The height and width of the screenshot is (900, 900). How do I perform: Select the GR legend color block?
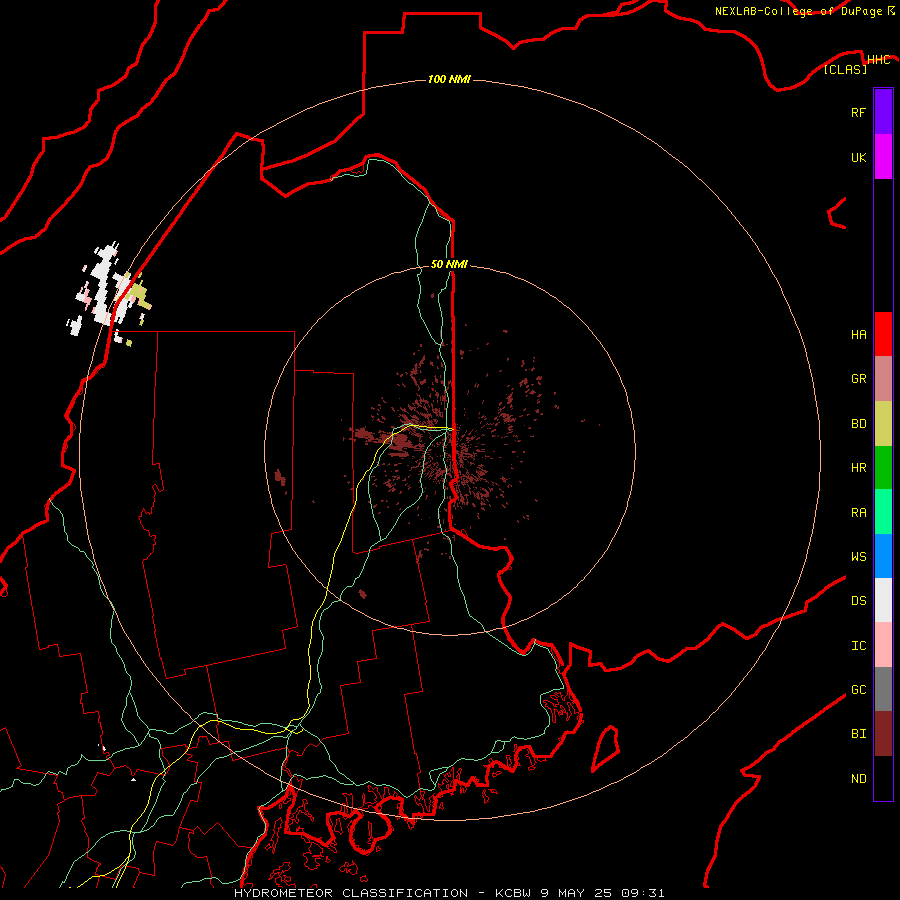[x=883, y=379]
